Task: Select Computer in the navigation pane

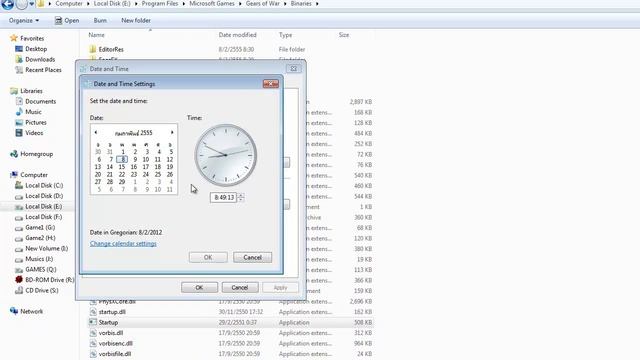Action: (34, 175)
